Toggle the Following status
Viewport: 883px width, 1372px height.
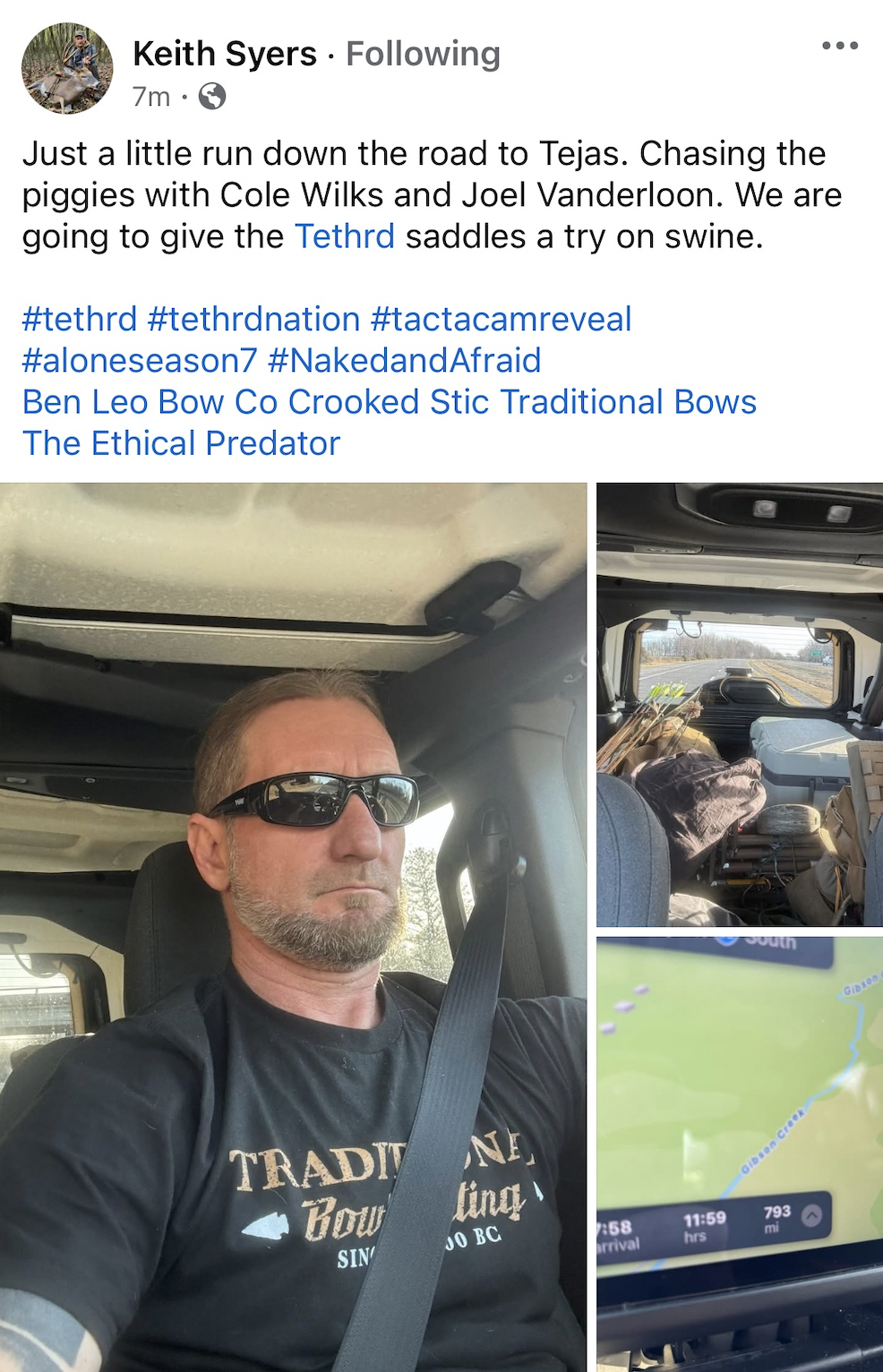423,54
